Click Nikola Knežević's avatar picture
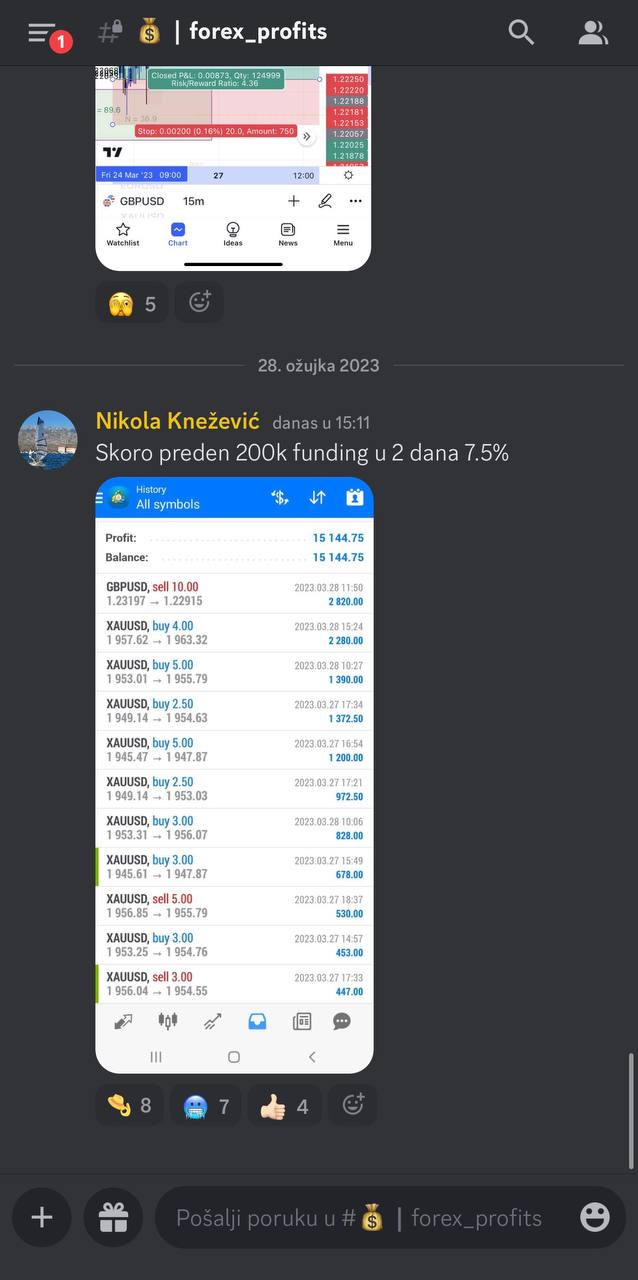The height and width of the screenshot is (1280, 638). (x=47, y=440)
